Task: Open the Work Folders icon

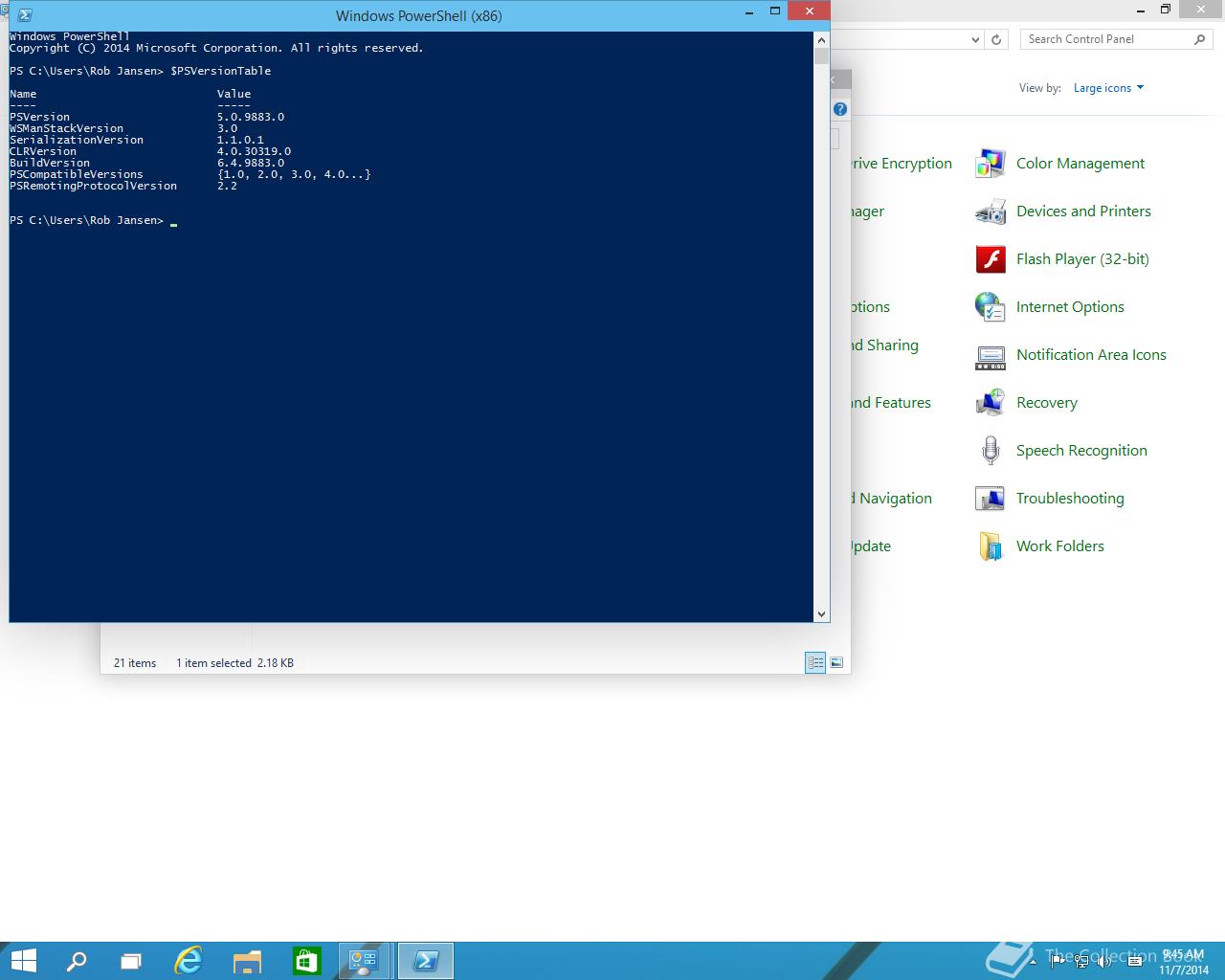Action: (x=990, y=546)
